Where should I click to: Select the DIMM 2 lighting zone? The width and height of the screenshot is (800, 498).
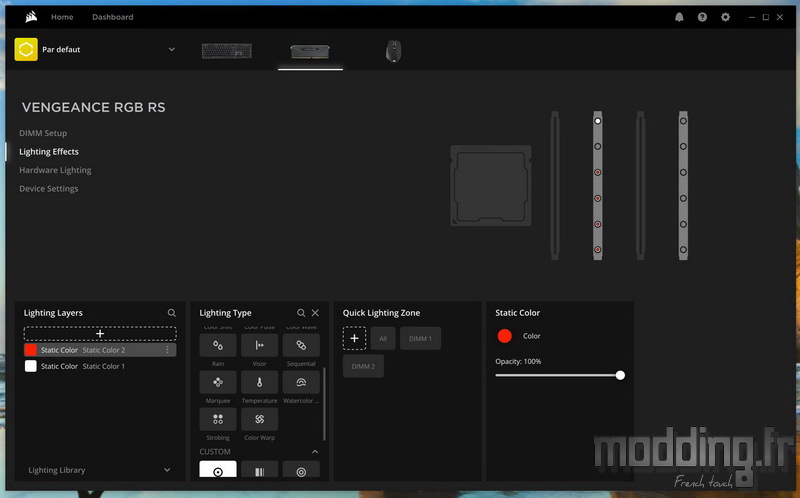pos(363,366)
